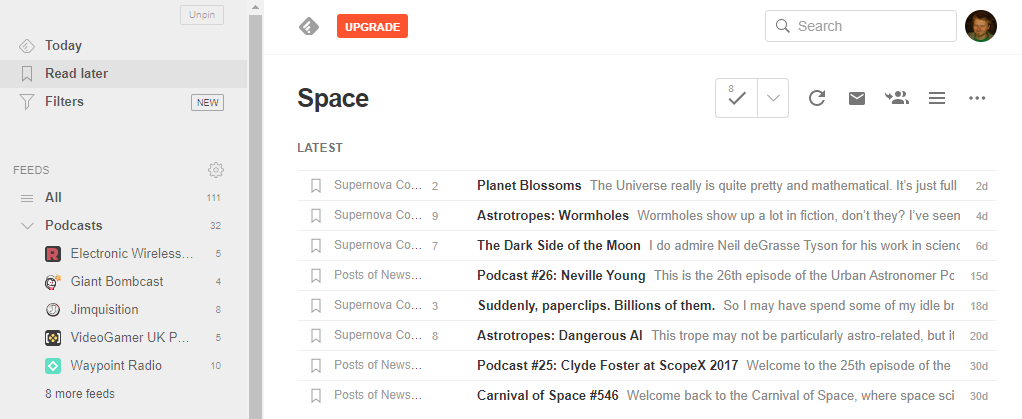Go to the Today view
The image size is (1022, 419).
click(x=63, y=45)
